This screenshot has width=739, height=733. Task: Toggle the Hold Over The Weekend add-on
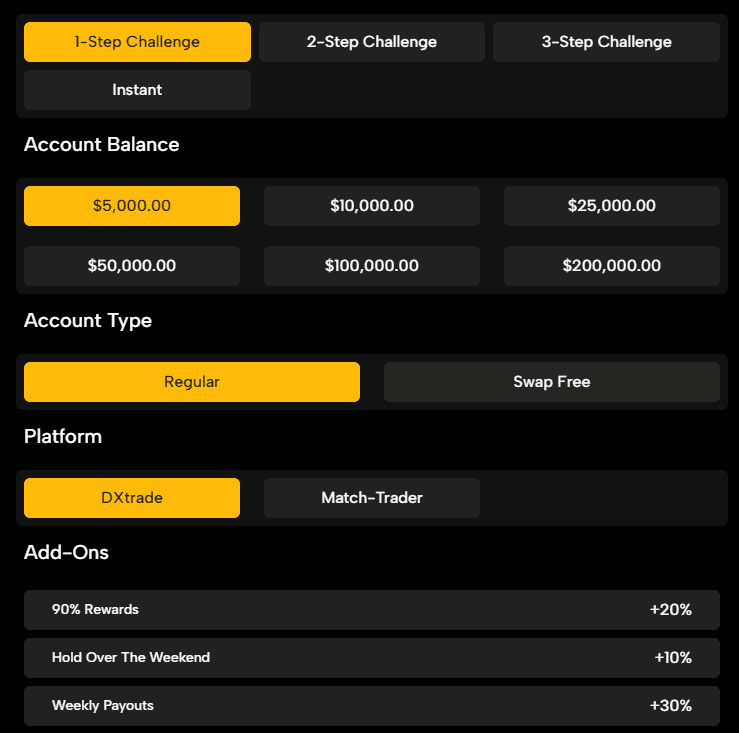pyautogui.click(x=131, y=658)
